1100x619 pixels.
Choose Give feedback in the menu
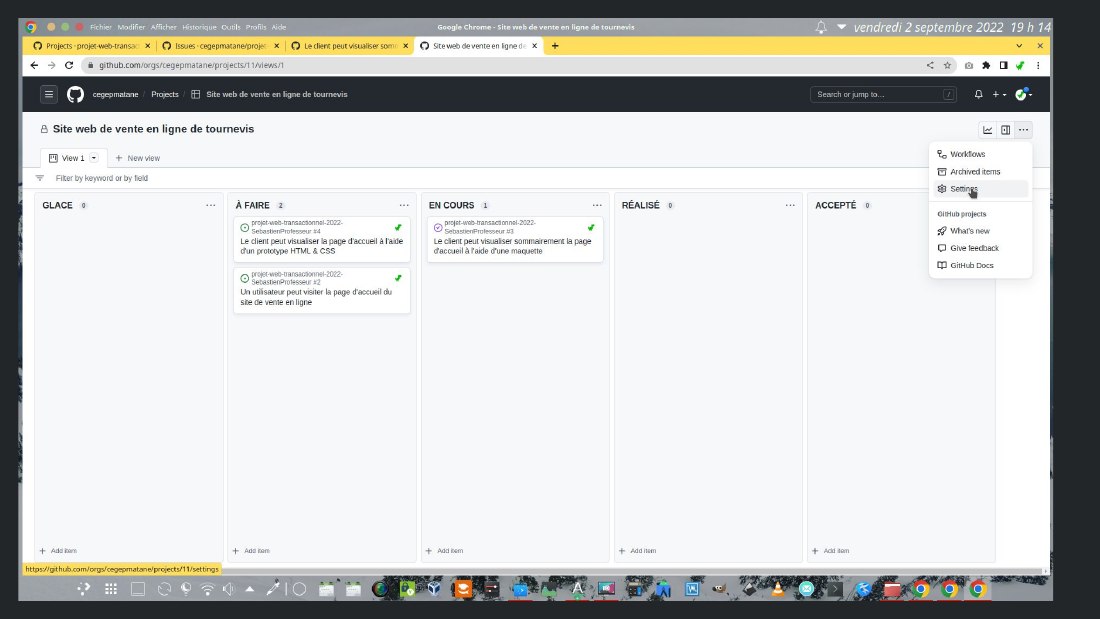[980, 248]
